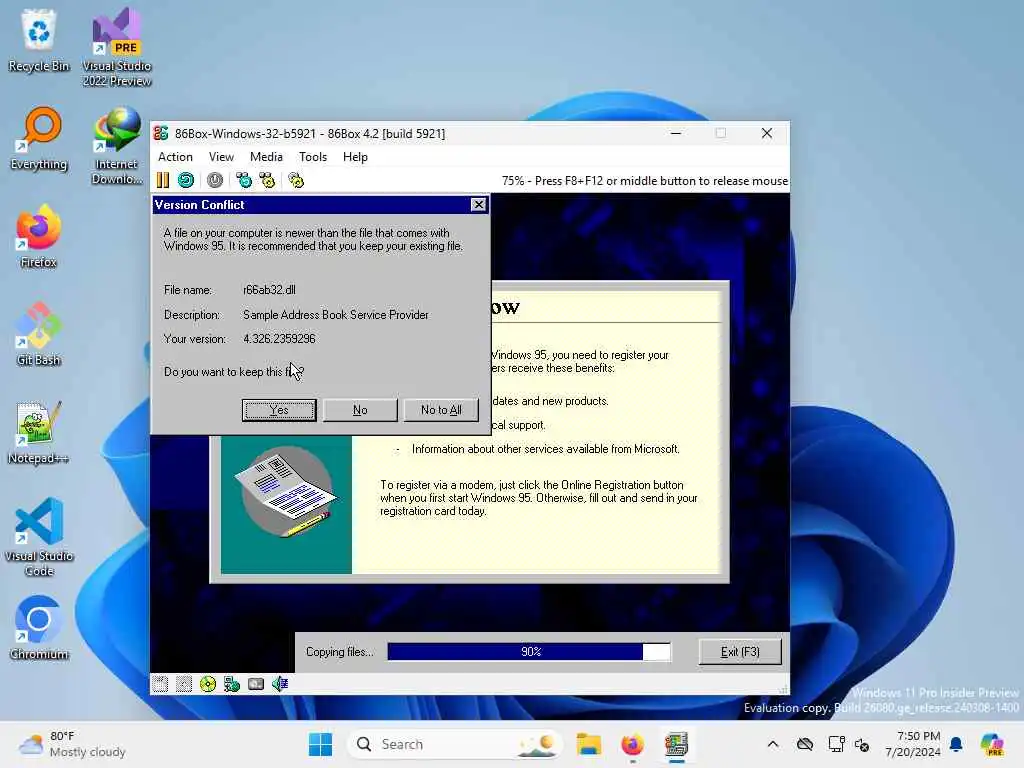Viewport: 1024px width, 768px height.
Task: Open the Help menu
Action: [x=355, y=157]
